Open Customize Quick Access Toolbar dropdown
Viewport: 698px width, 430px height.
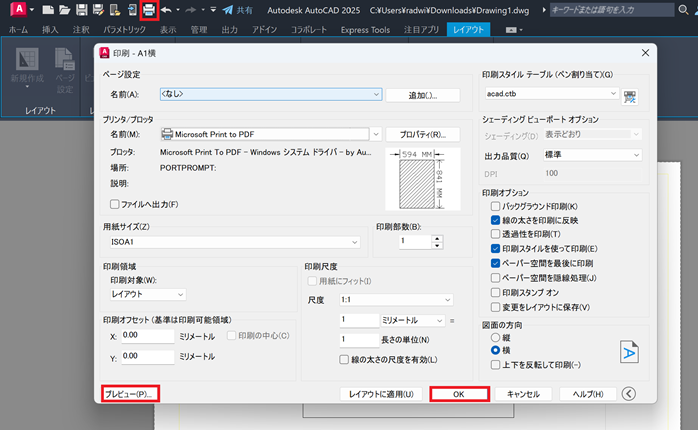[x=213, y=10]
